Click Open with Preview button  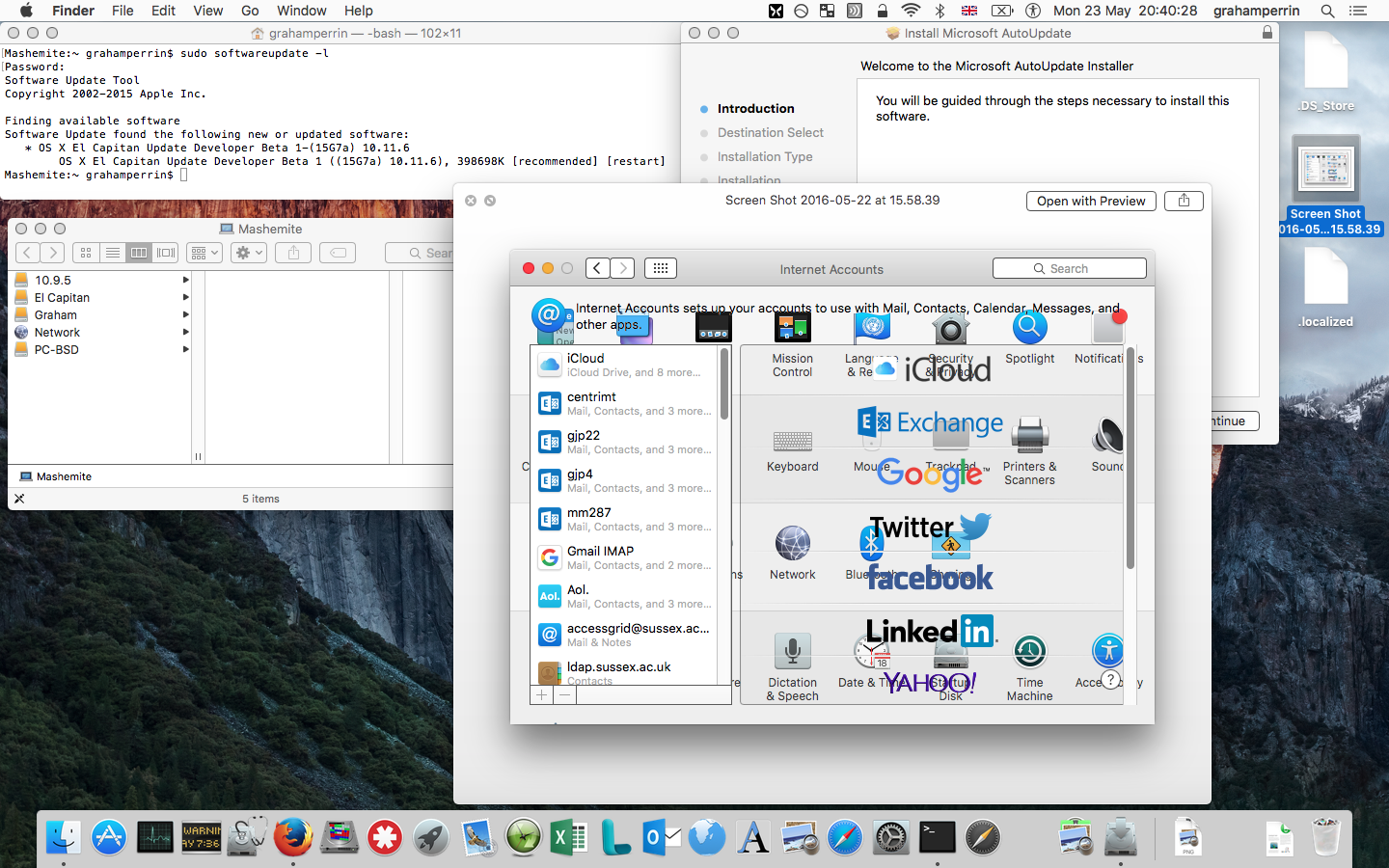pos(1091,201)
